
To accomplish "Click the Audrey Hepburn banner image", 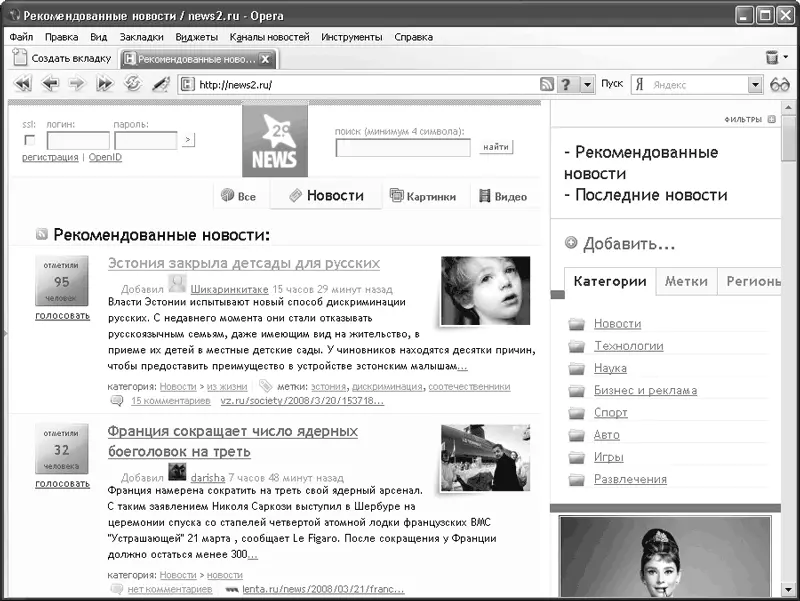I will click(665, 556).
